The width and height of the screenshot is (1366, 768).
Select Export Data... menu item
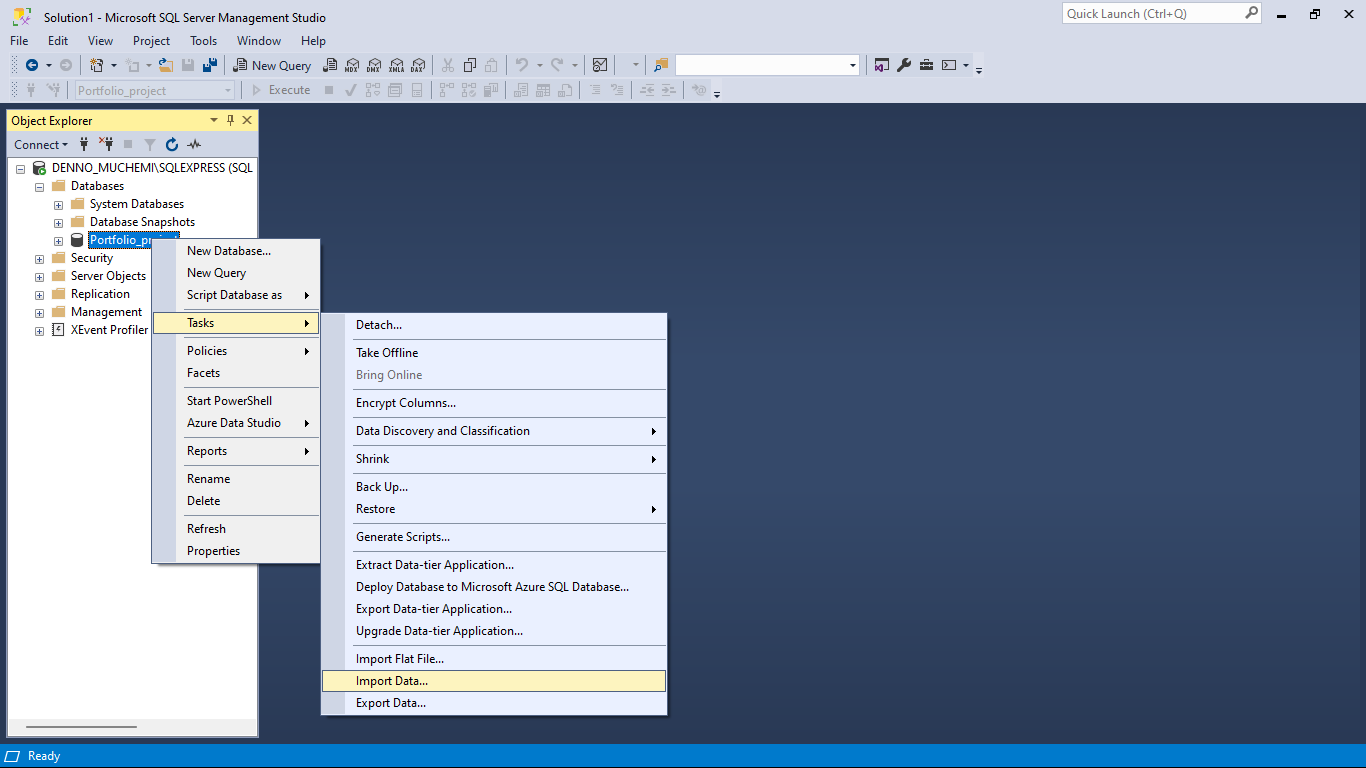[494, 703]
